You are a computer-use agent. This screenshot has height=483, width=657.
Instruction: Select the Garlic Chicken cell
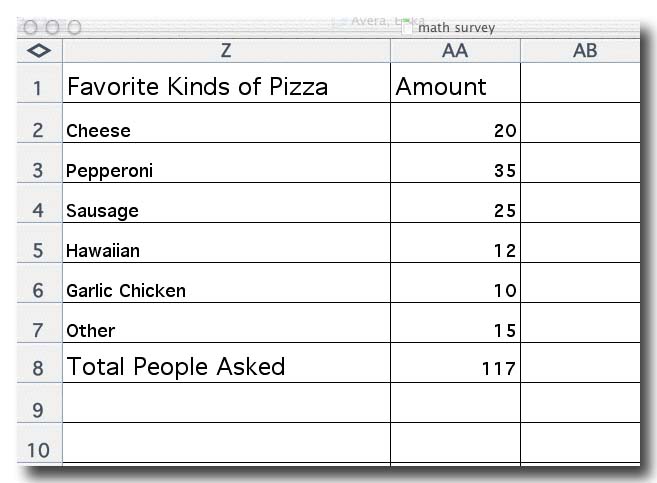pyautogui.click(x=226, y=283)
